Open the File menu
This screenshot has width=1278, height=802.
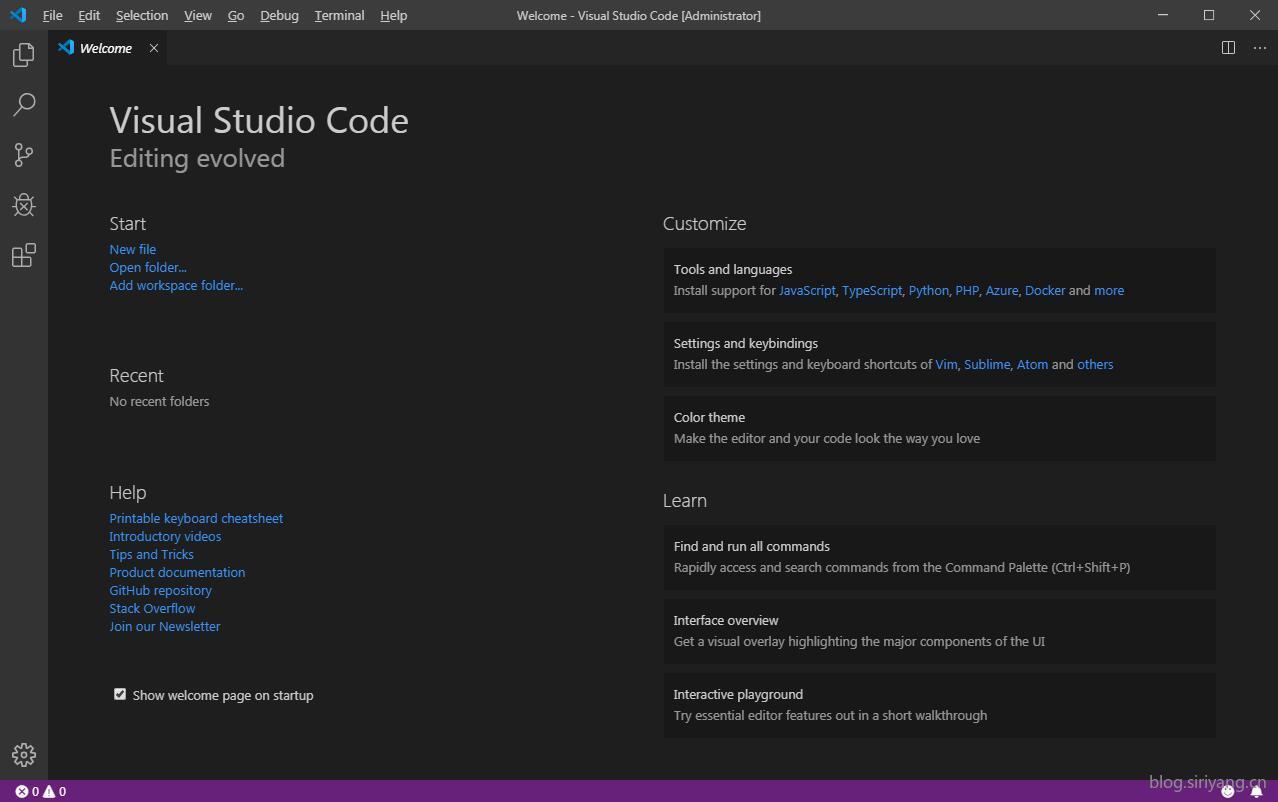pyautogui.click(x=52, y=15)
